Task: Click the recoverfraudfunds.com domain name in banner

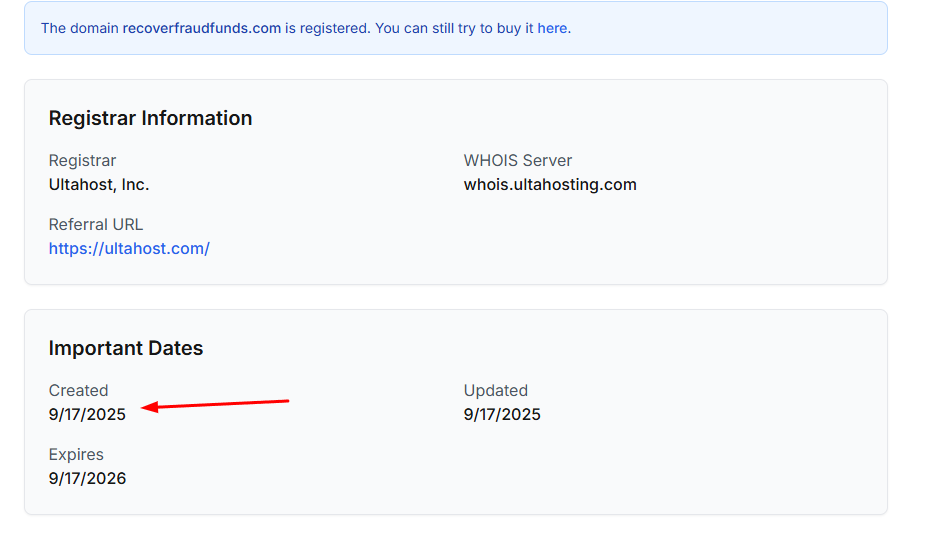Action: (x=201, y=28)
